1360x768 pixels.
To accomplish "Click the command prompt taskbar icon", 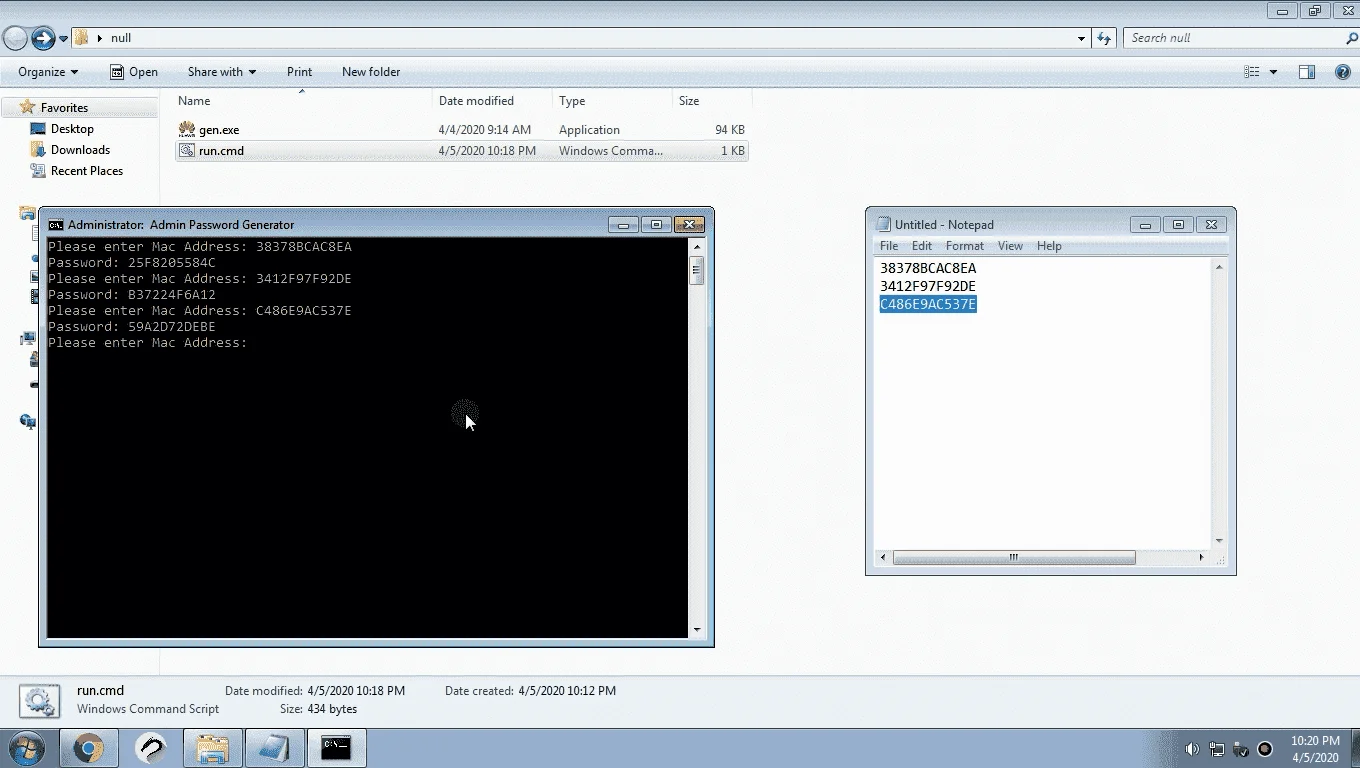I will (336, 748).
